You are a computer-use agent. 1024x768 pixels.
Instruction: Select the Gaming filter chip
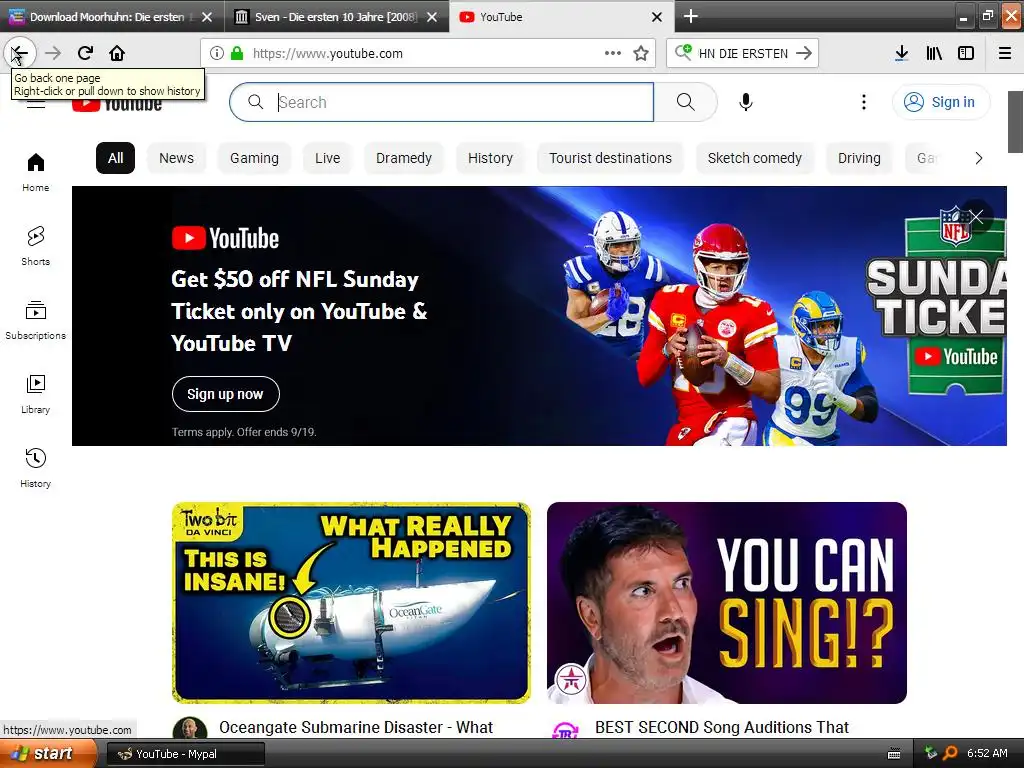tap(254, 158)
